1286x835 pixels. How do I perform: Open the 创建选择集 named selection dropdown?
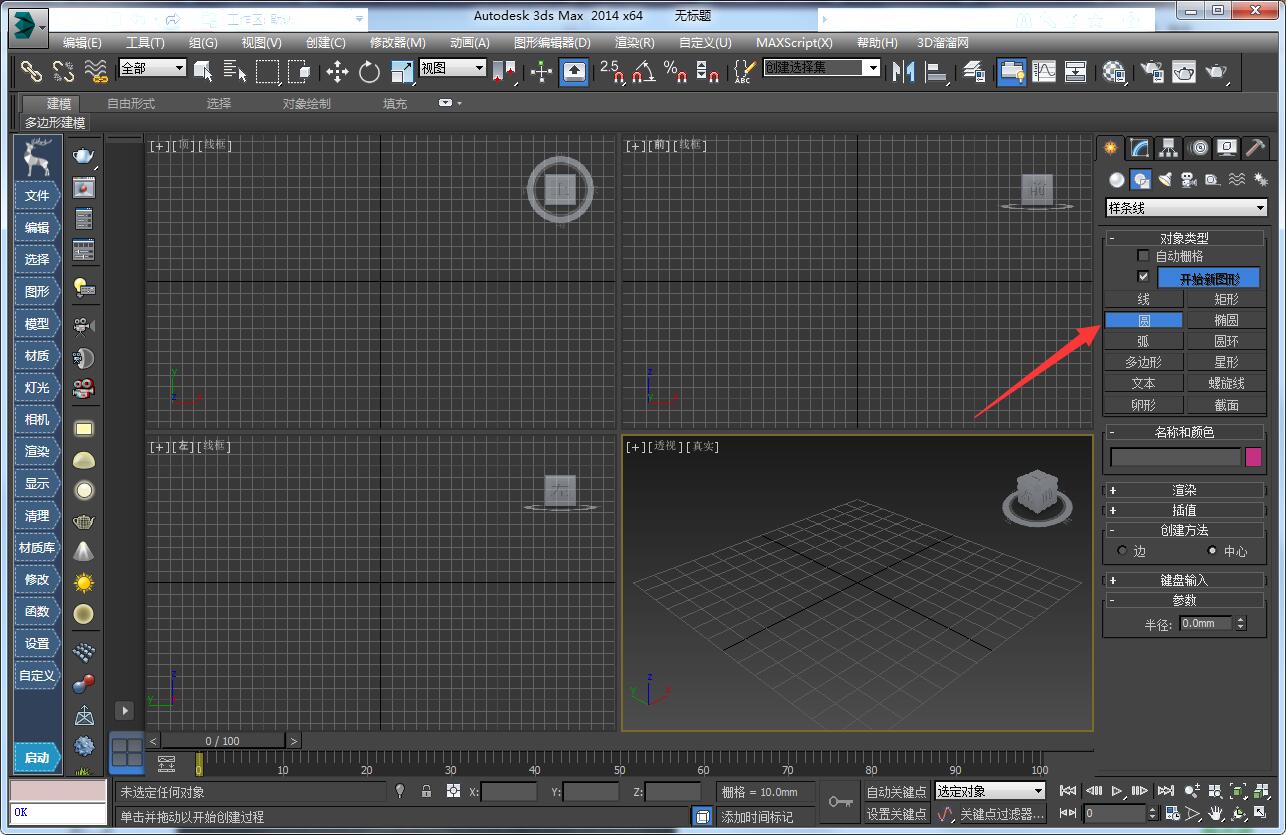822,68
